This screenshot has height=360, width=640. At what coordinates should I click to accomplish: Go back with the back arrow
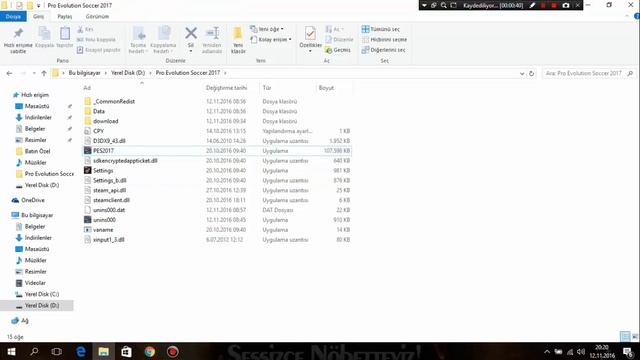coord(9,73)
